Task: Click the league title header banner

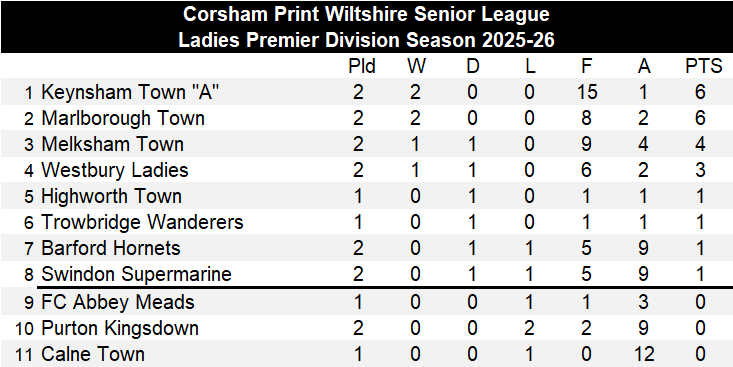Action: (366, 27)
